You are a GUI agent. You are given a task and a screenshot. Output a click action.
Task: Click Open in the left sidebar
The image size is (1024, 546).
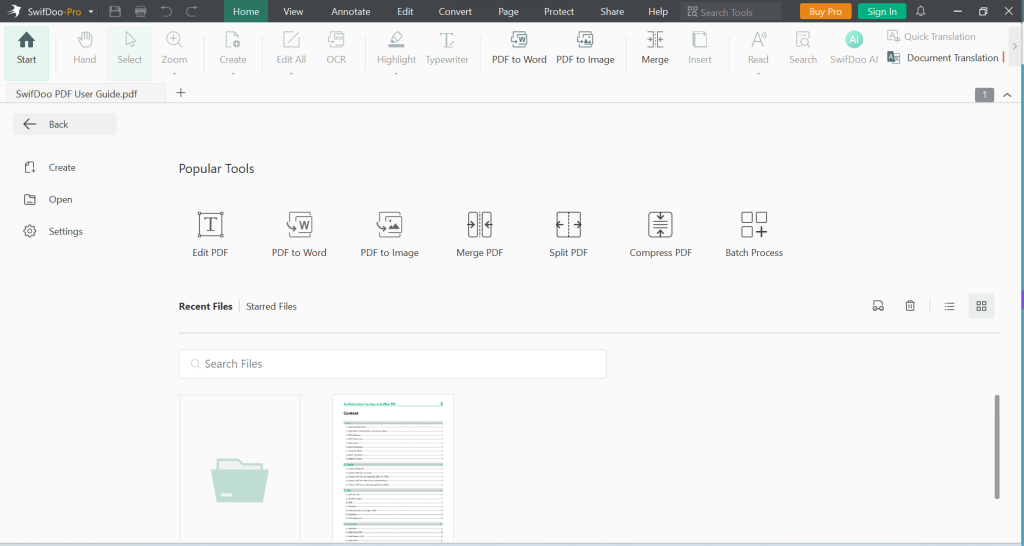(x=48, y=200)
